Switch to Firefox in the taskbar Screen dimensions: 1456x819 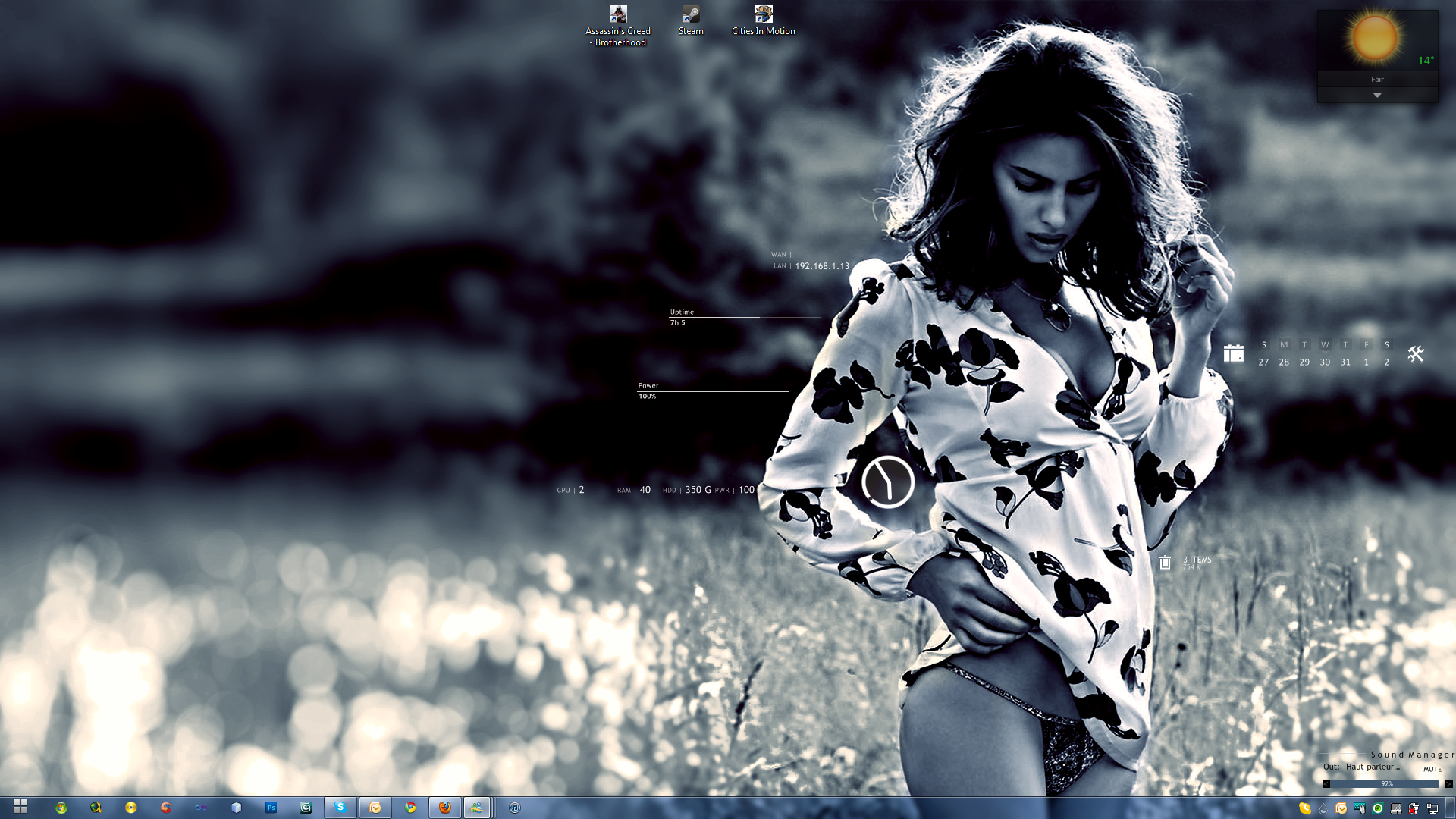(445, 808)
